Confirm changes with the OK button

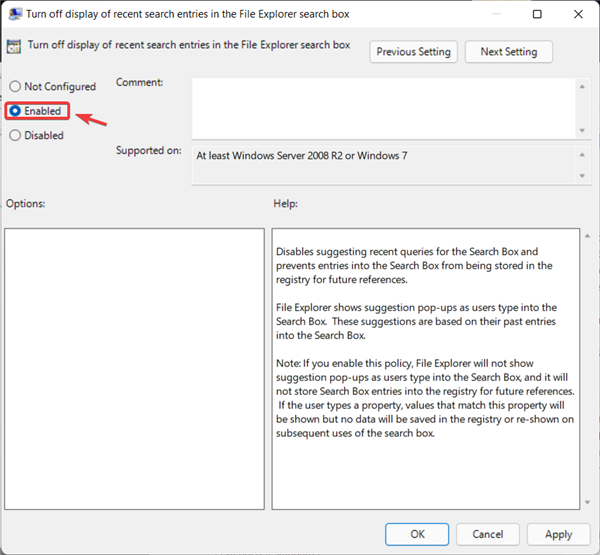[417, 534]
